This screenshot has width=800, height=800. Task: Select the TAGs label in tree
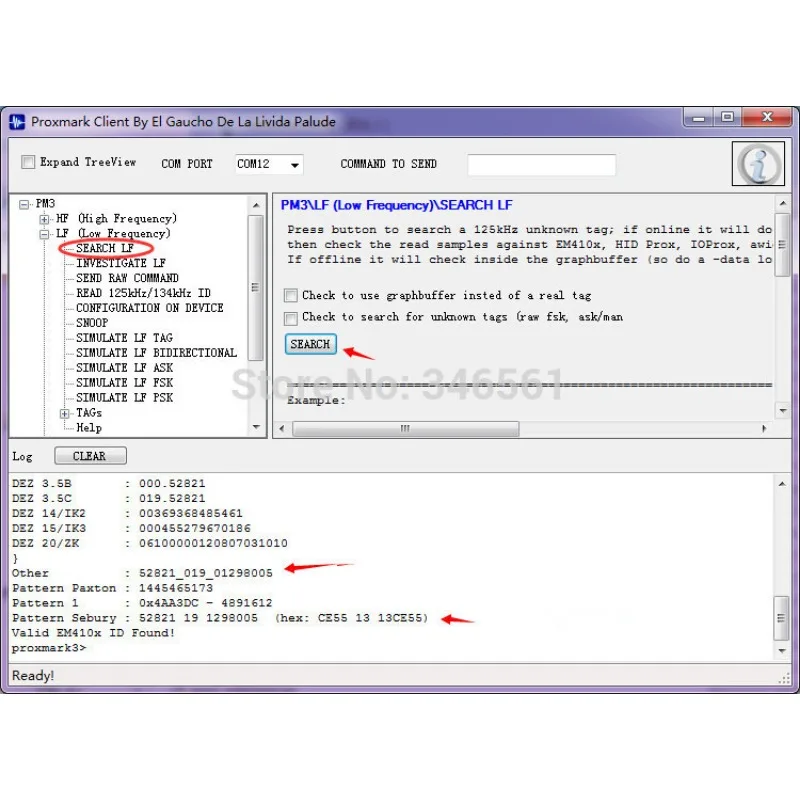click(89, 413)
